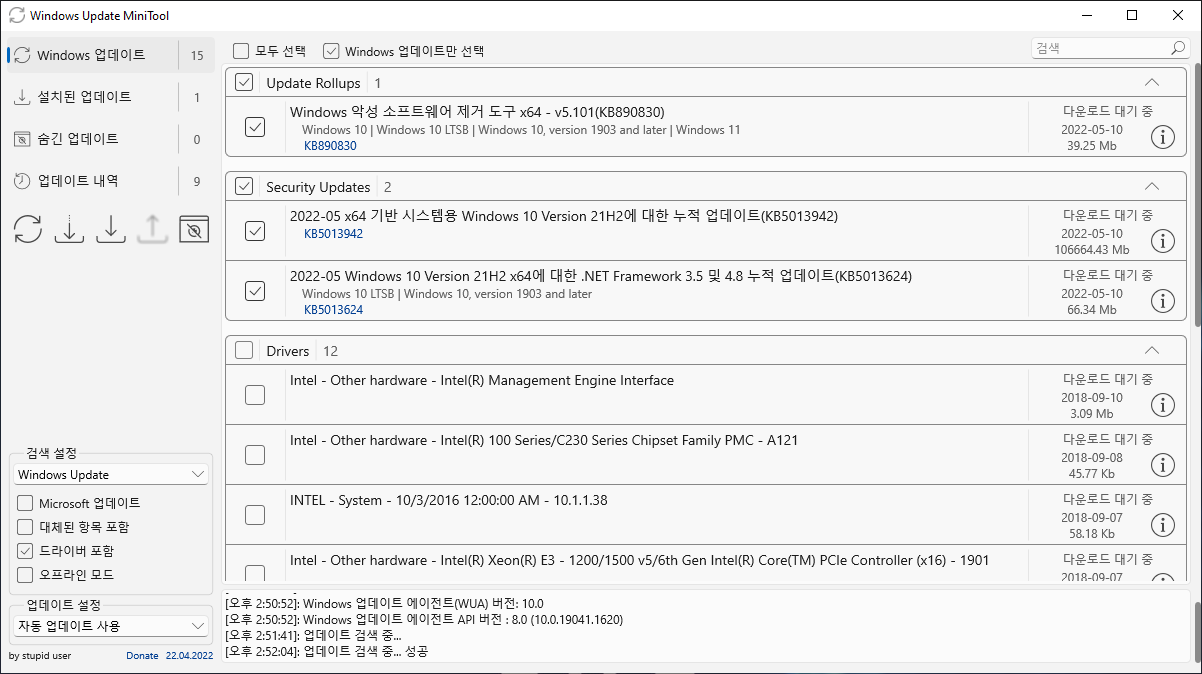Uncheck the KB5013942 update checkbox

click(x=255, y=231)
